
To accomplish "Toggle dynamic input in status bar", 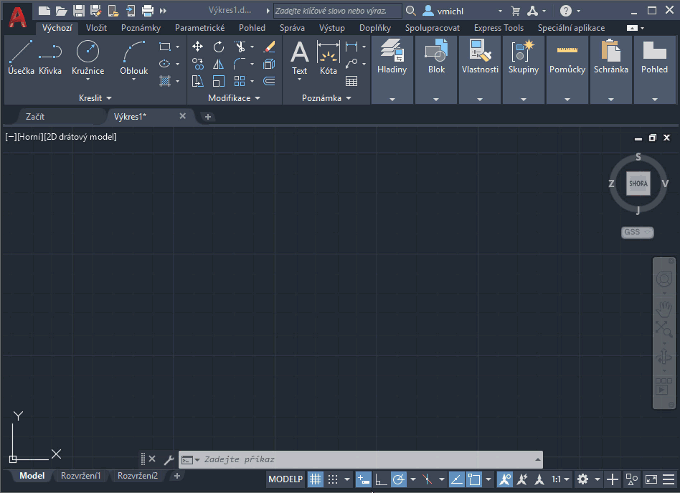I will tap(363, 480).
